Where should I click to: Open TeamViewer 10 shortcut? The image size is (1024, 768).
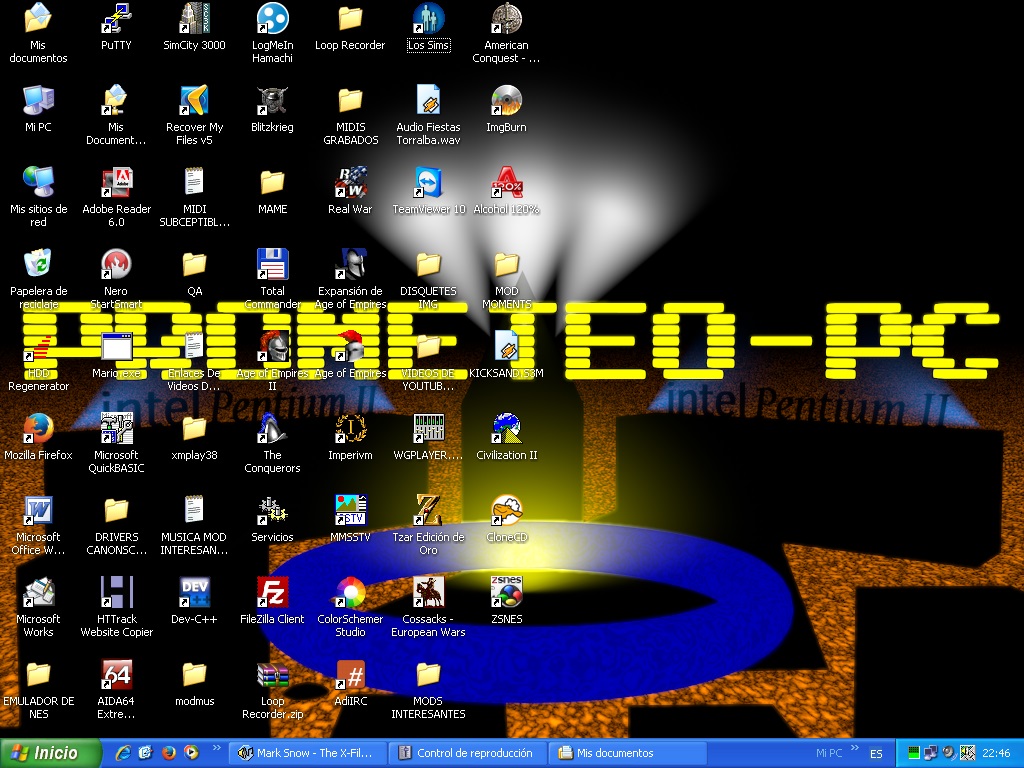tap(428, 192)
